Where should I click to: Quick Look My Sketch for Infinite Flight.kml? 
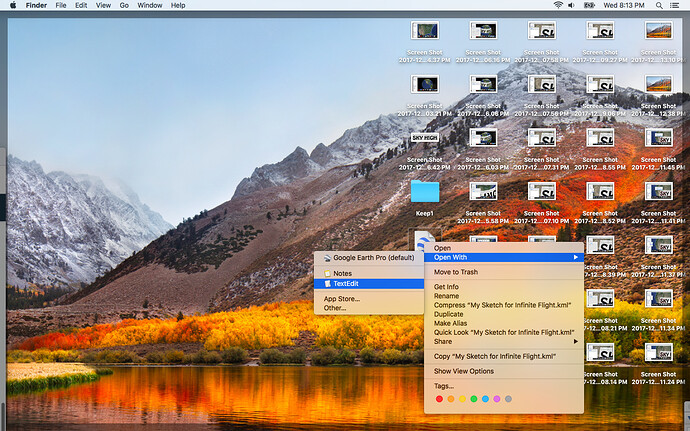504,332
